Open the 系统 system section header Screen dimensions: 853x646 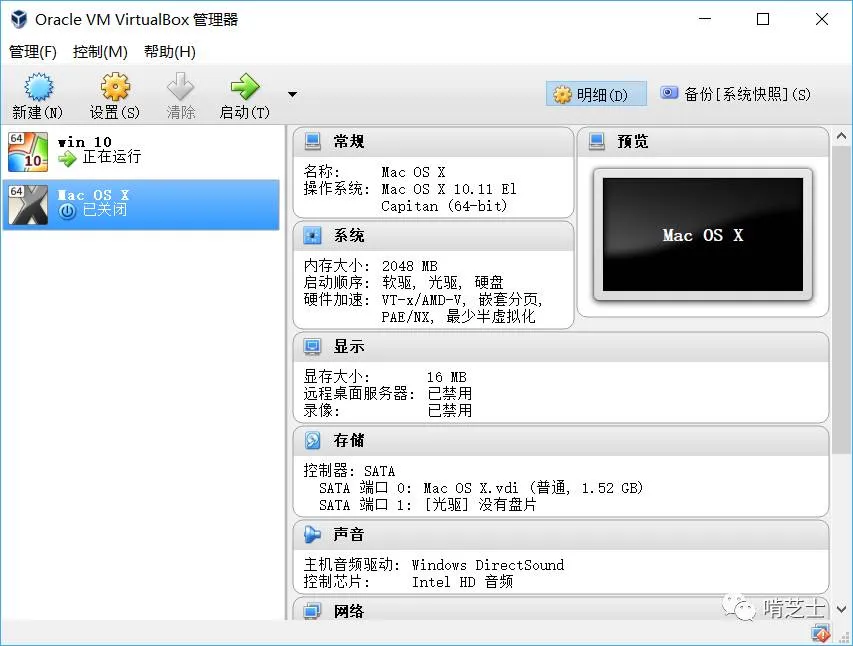click(x=433, y=236)
